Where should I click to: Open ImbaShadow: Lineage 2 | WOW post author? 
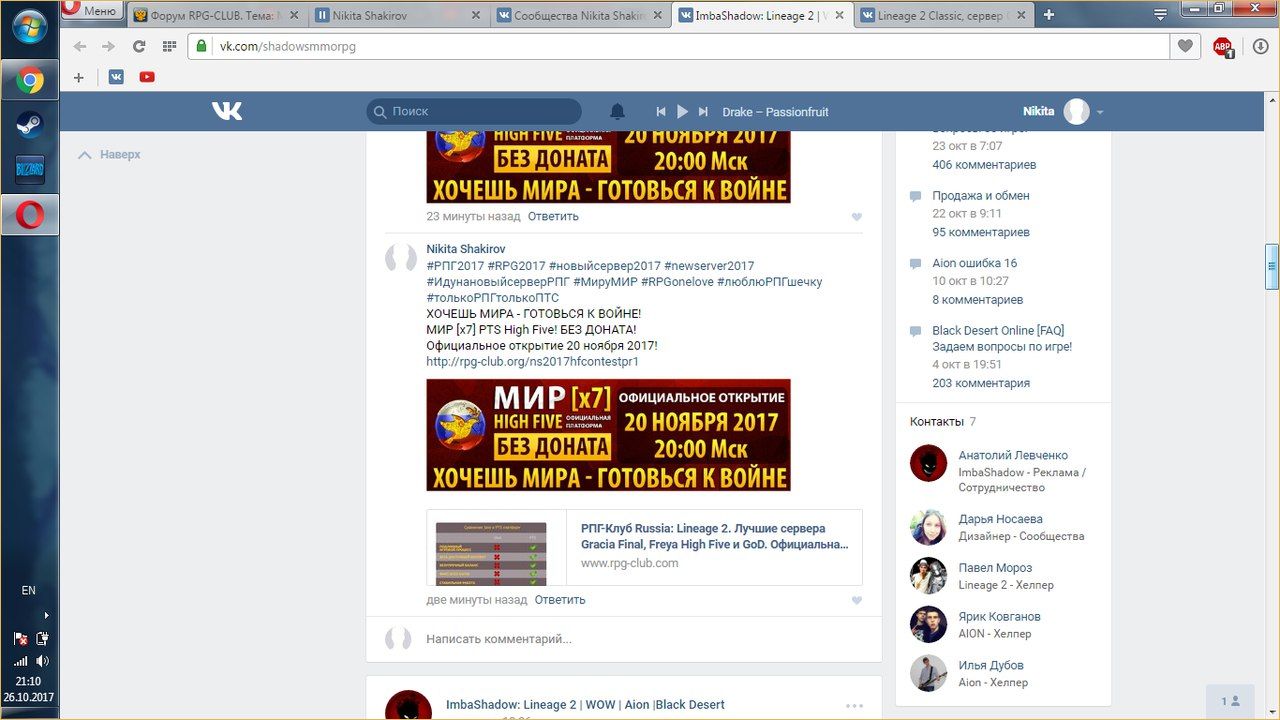585,705
